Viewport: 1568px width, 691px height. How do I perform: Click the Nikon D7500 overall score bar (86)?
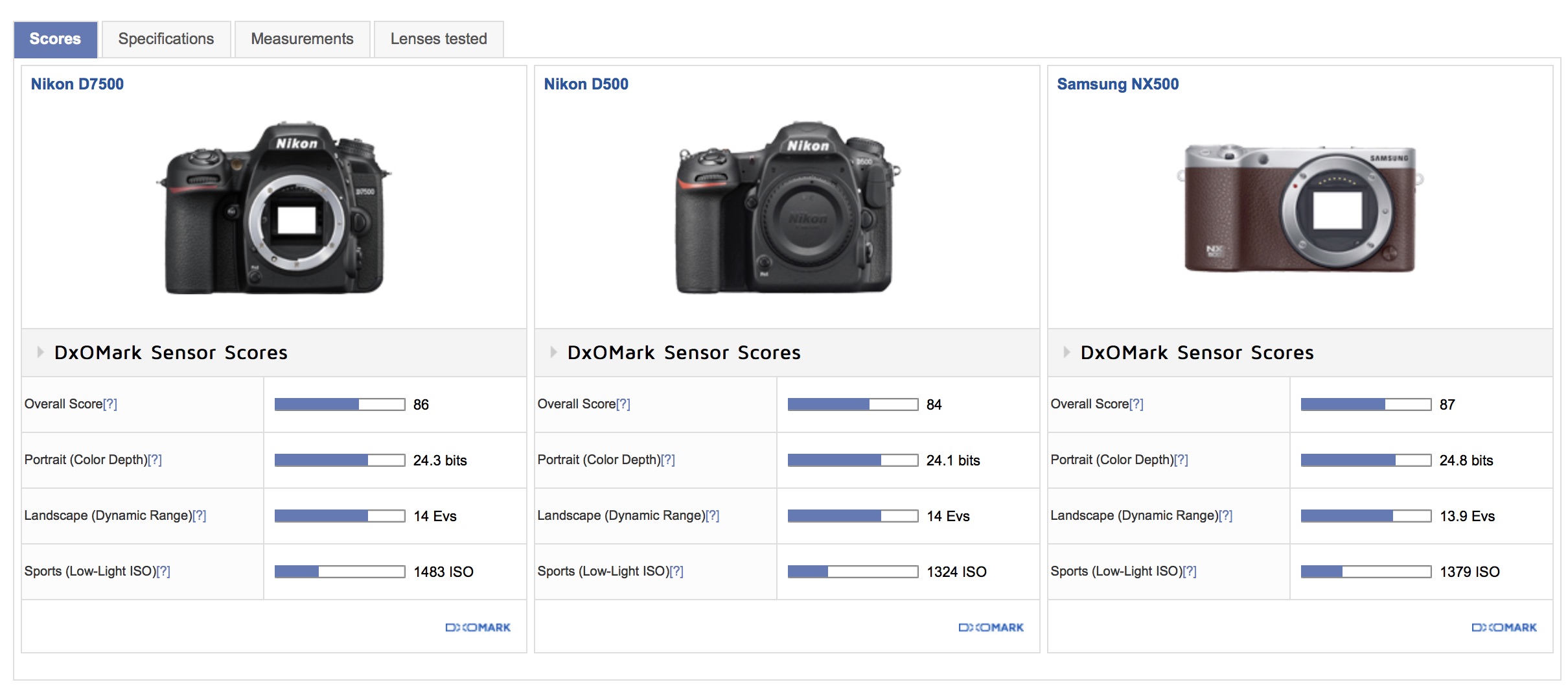pos(340,404)
